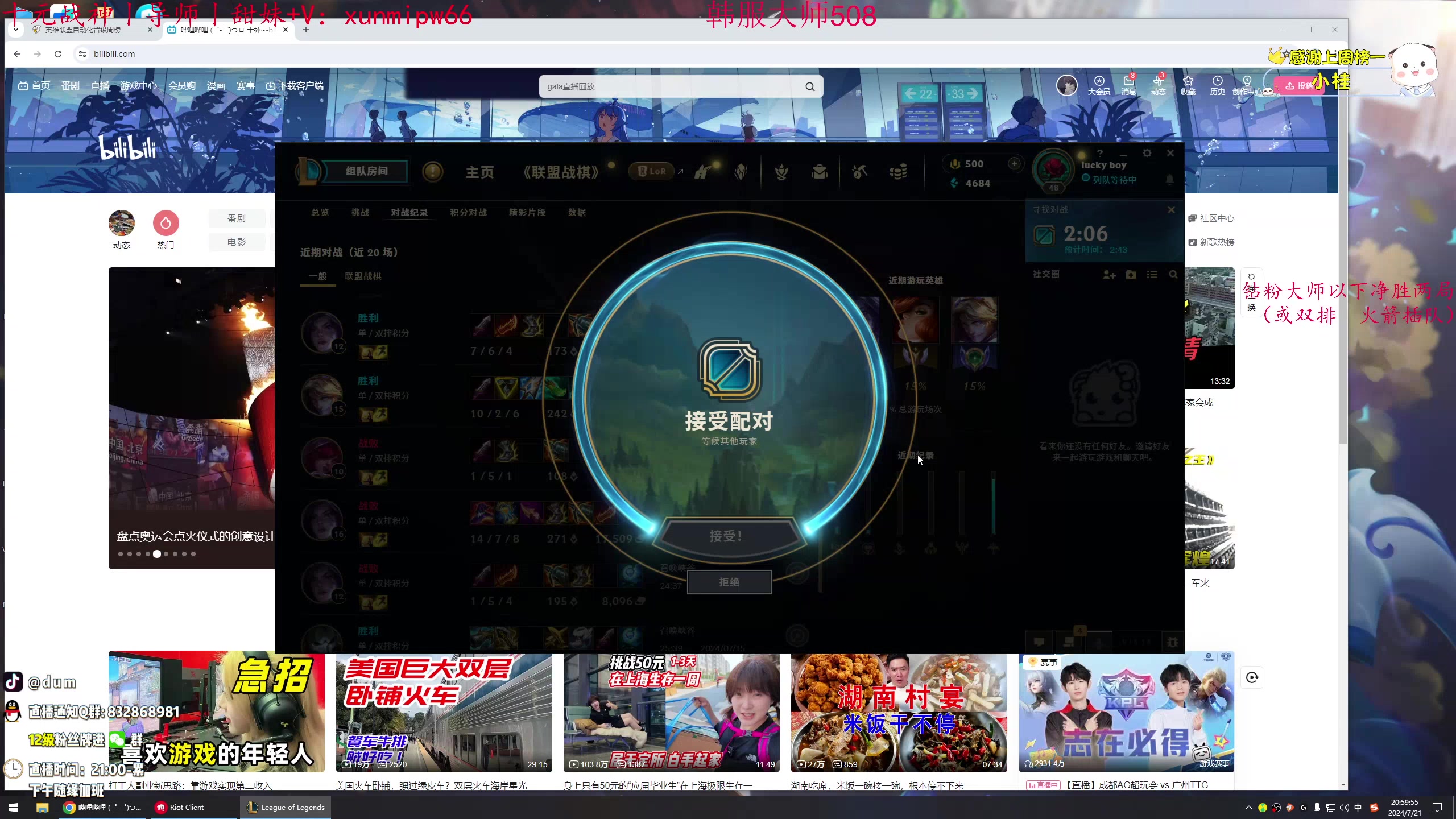Click search icon in 社交圈 panel
1456x819 pixels.
[1173, 275]
